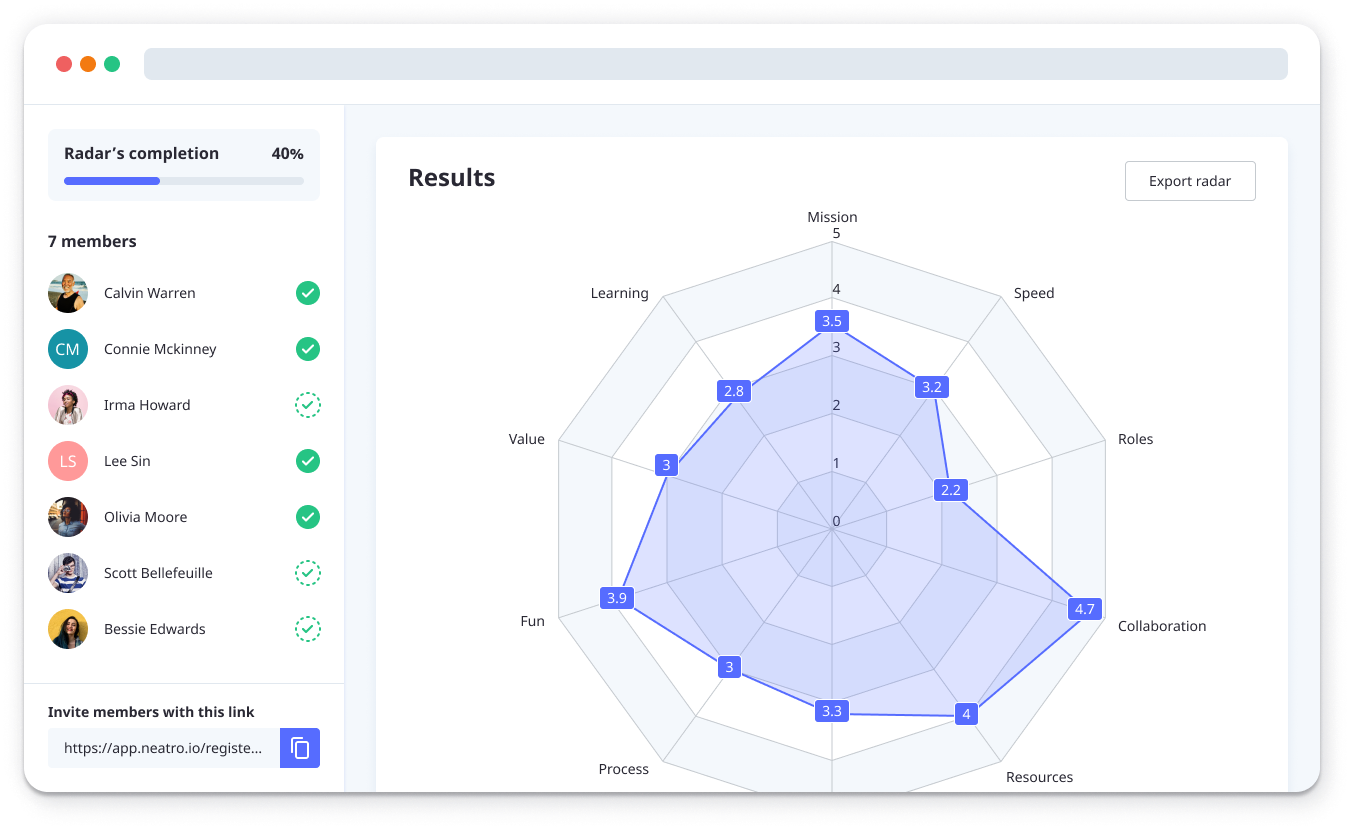Viewport: 1352px width, 832px height.
Task: Click the Speed axis label
Action: (1034, 293)
